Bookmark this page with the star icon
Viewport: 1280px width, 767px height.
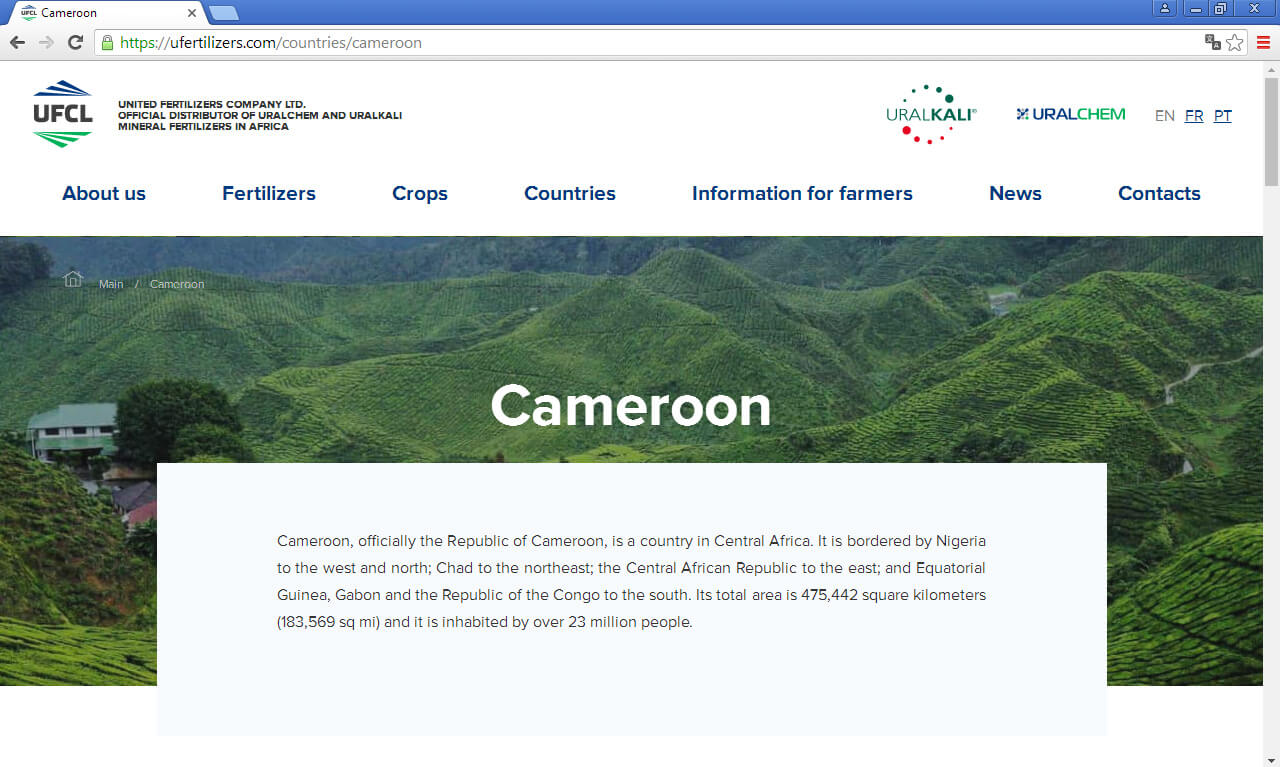(x=1235, y=43)
